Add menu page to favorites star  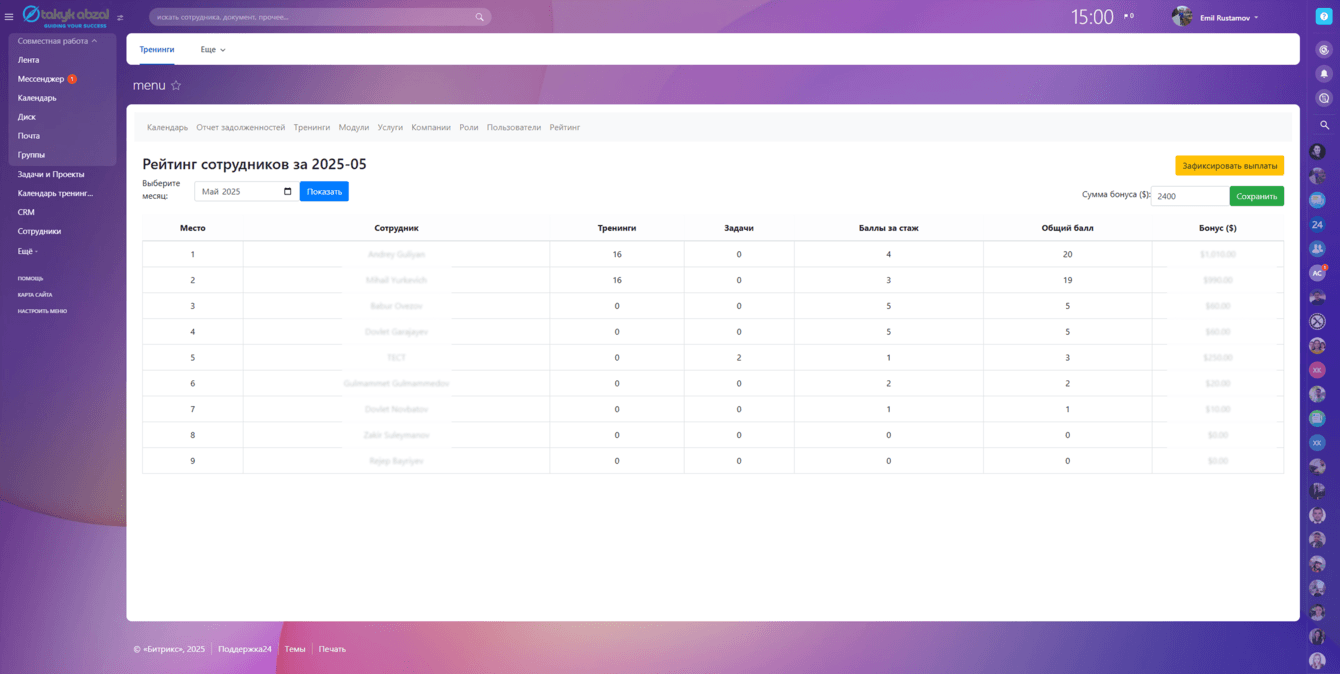pos(176,86)
